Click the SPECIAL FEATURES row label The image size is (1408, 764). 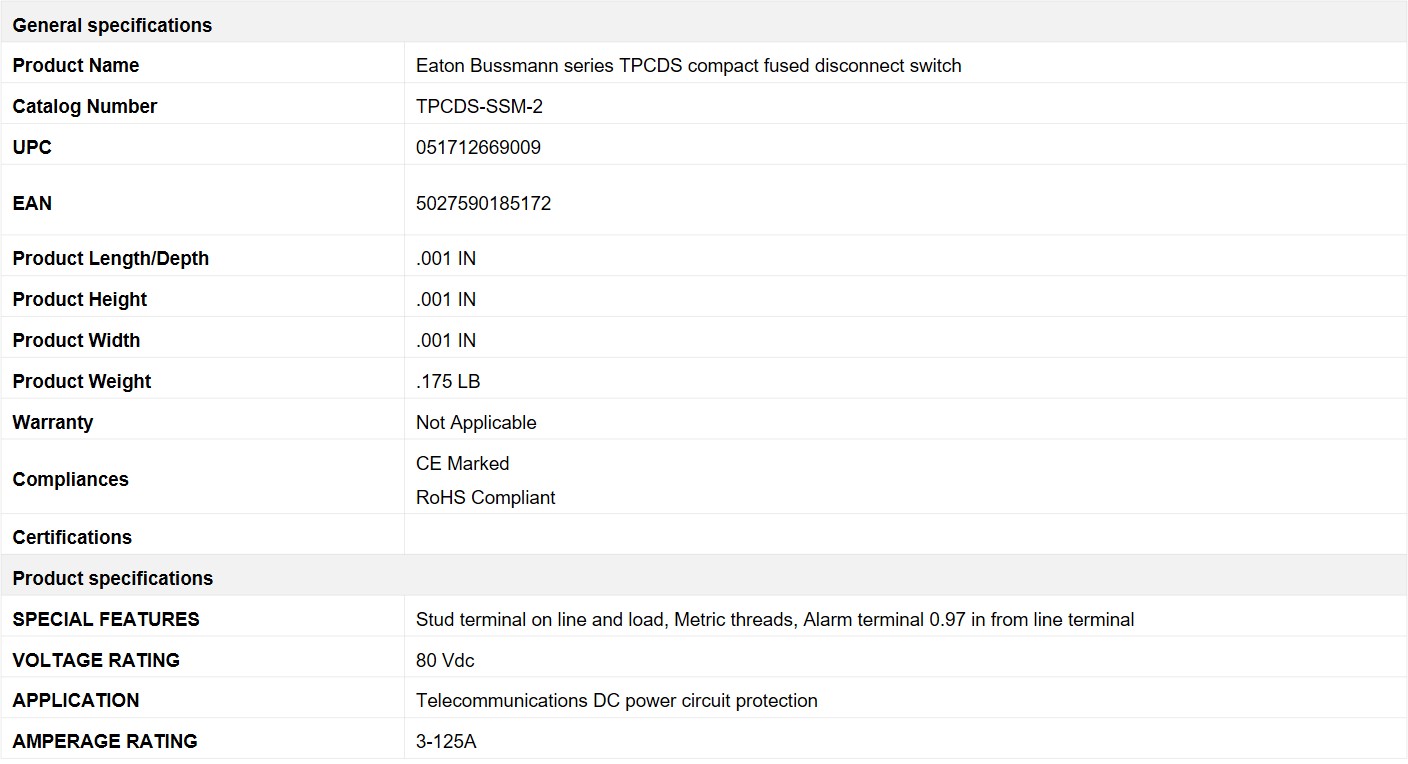106,620
